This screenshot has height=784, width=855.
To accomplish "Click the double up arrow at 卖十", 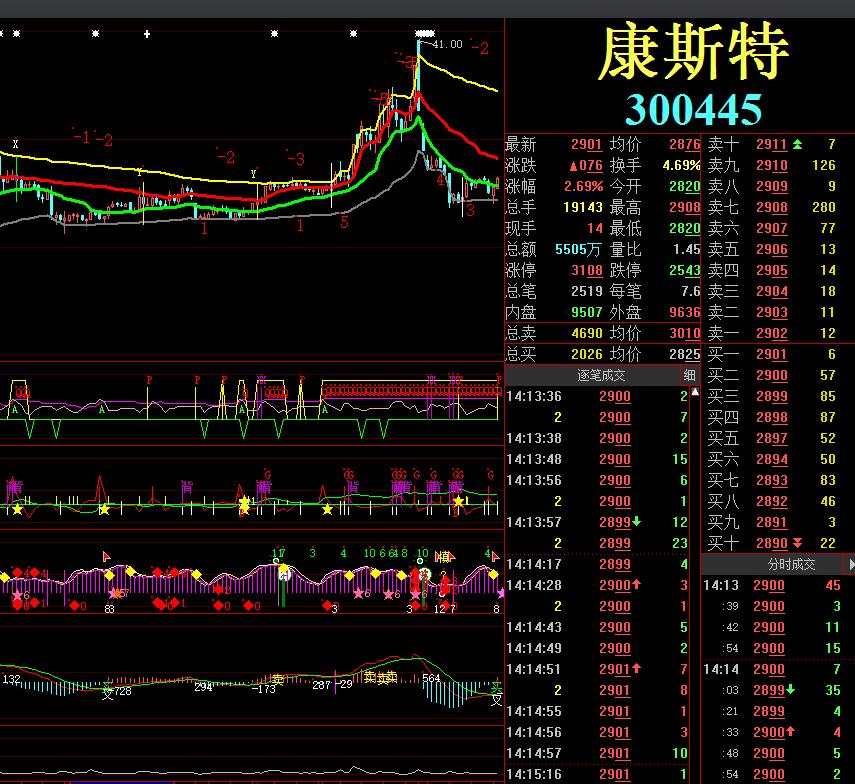I will [x=797, y=144].
